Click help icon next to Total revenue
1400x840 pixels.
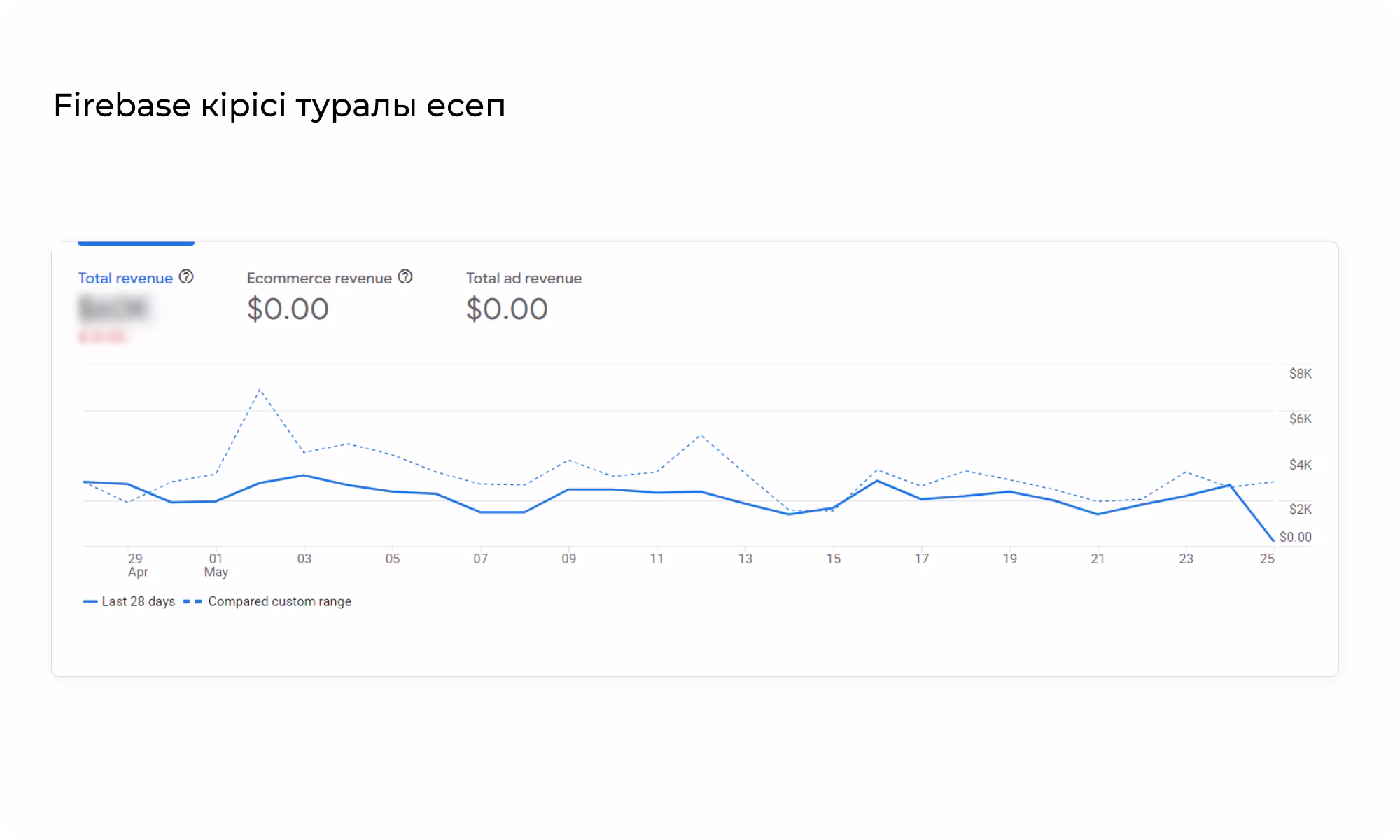[186, 277]
